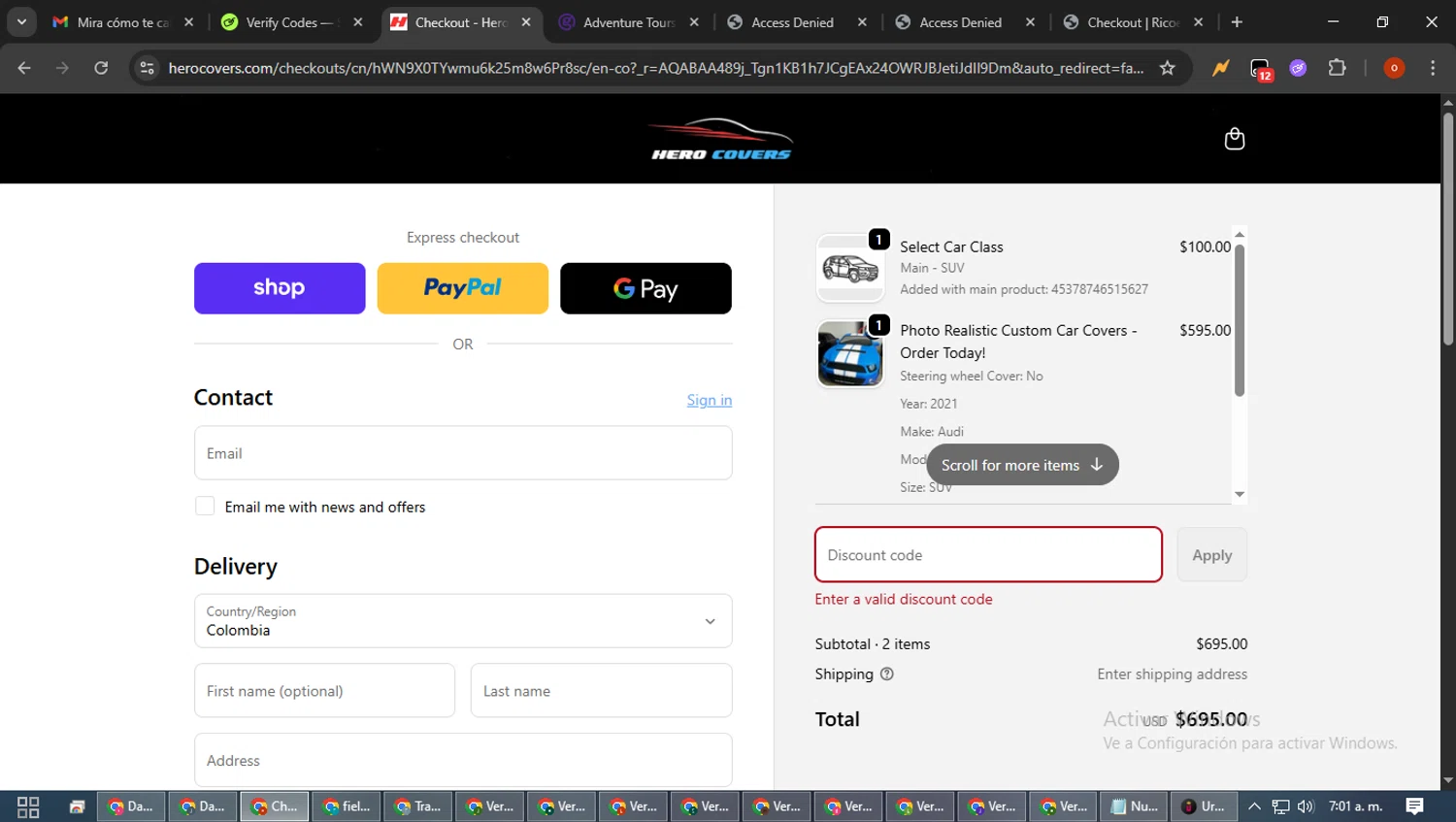Click the page vertical scrollbar thumb

tap(1447, 228)
